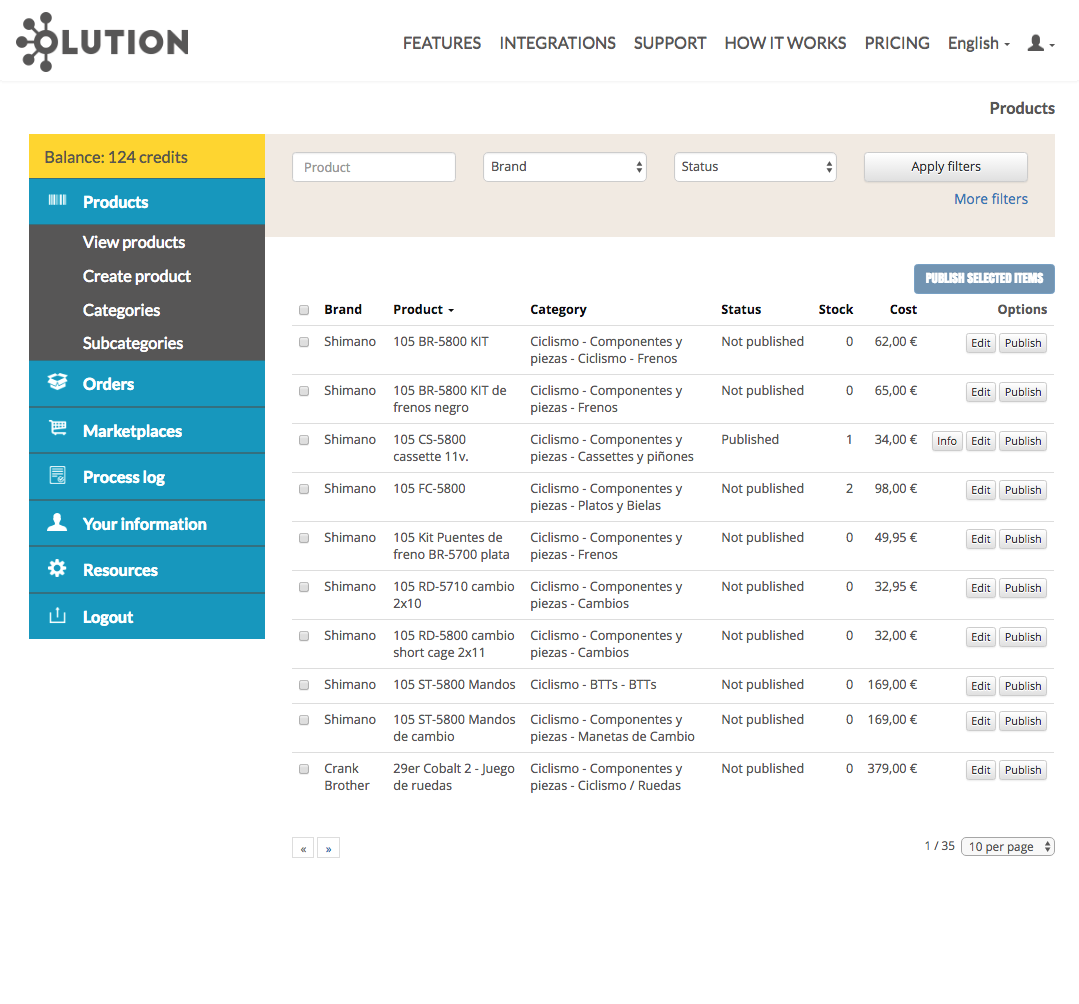The height and width of the screenshot is (1004, 1079).
Task: Click the box icon beside Orders
Action: [x=58, y=382]
